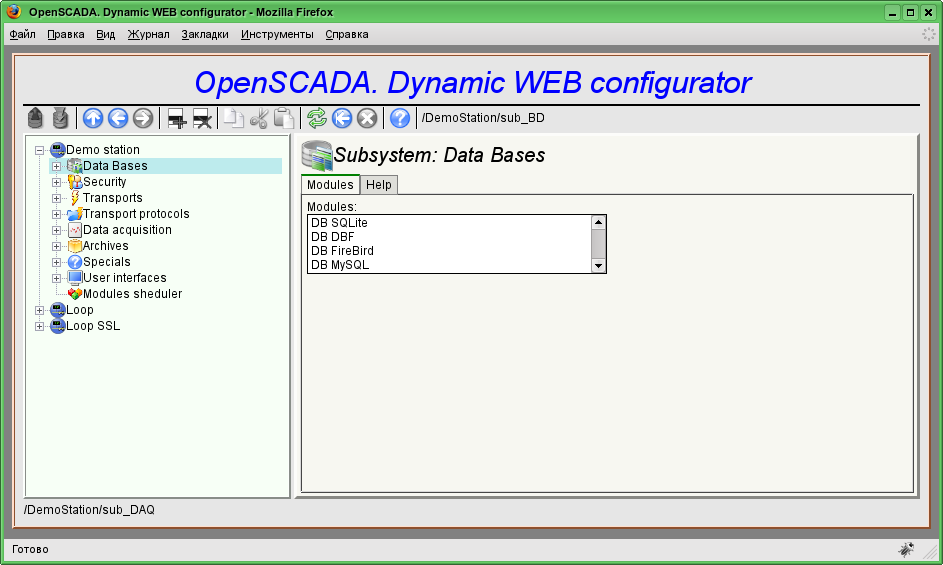This screenshot has height=565, width=943.
Task: Click the Archives box icon in tree
Action: pos(75,245)
